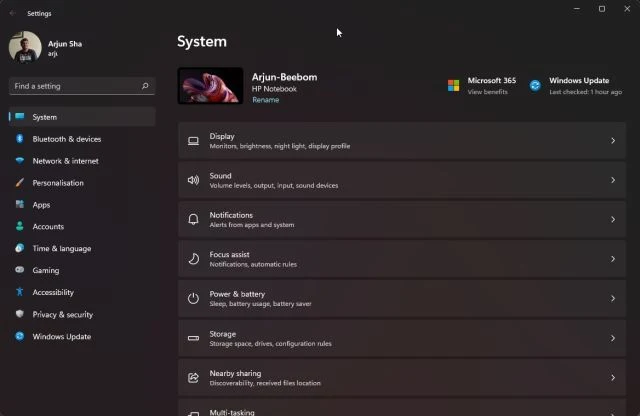The image size is (640, 416).
Task: Click the back arrow beside Settings title
Action: click(x=12, y=13)
